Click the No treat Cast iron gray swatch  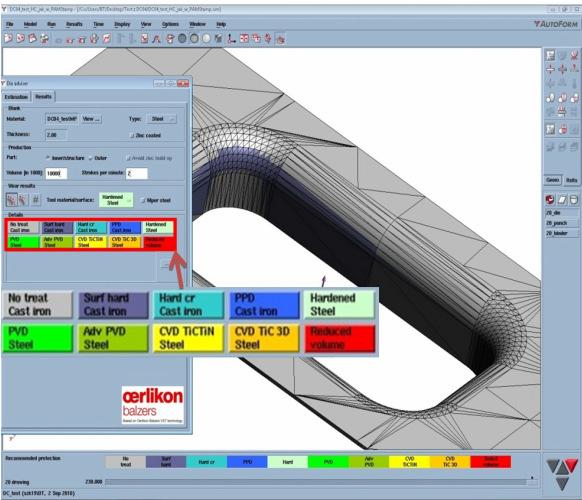coord(23,227)
